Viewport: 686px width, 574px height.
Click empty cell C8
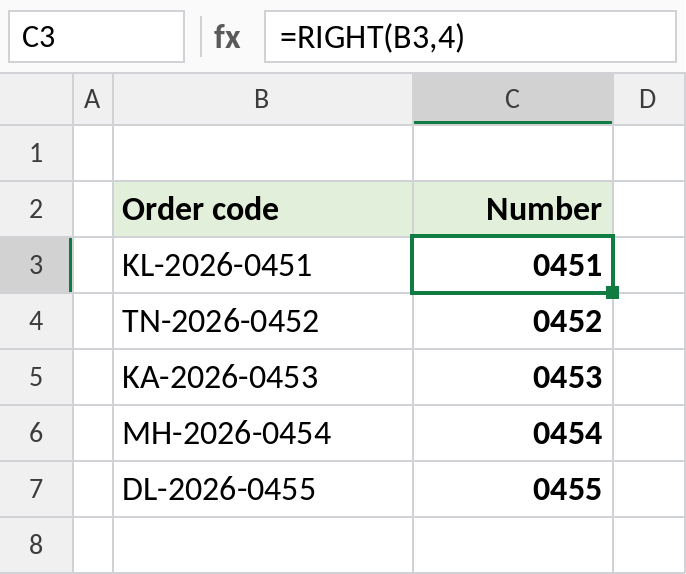pos(513,545)
